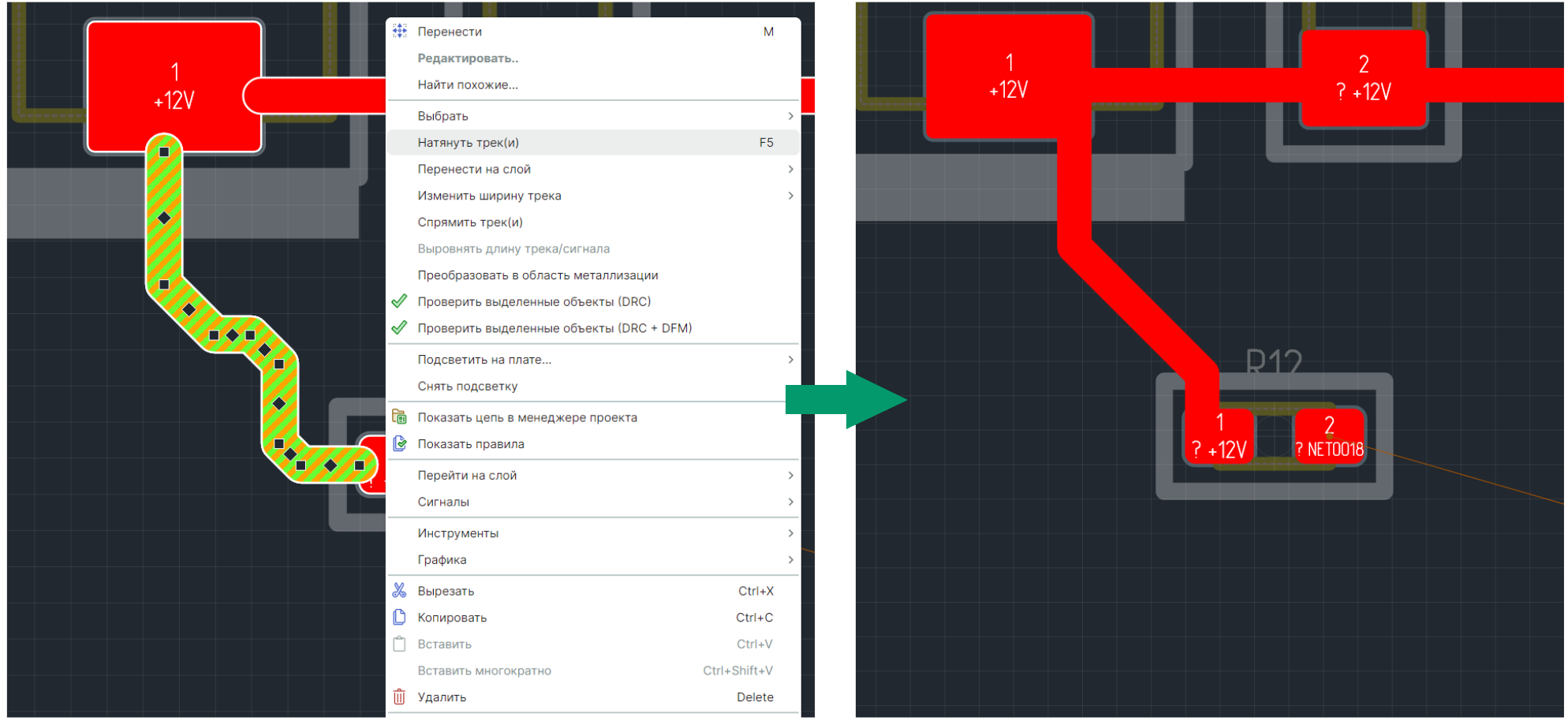Choose Редактировать.. from the context menu
Image resolution: width=1568 pixels, height=721 pixels.
click(x=593, y=58)
